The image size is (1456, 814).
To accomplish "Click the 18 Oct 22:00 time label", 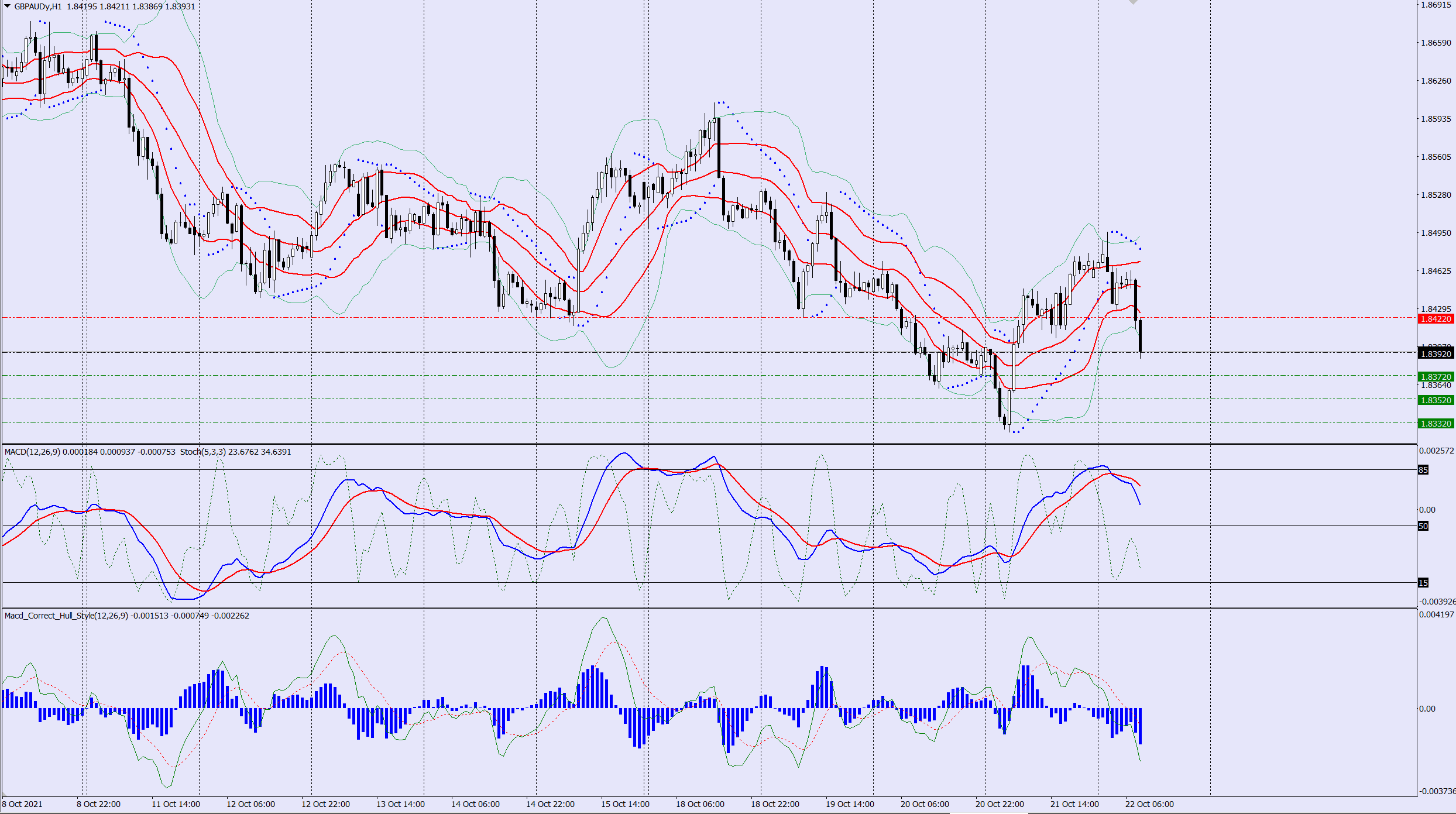I will (775, 804).
